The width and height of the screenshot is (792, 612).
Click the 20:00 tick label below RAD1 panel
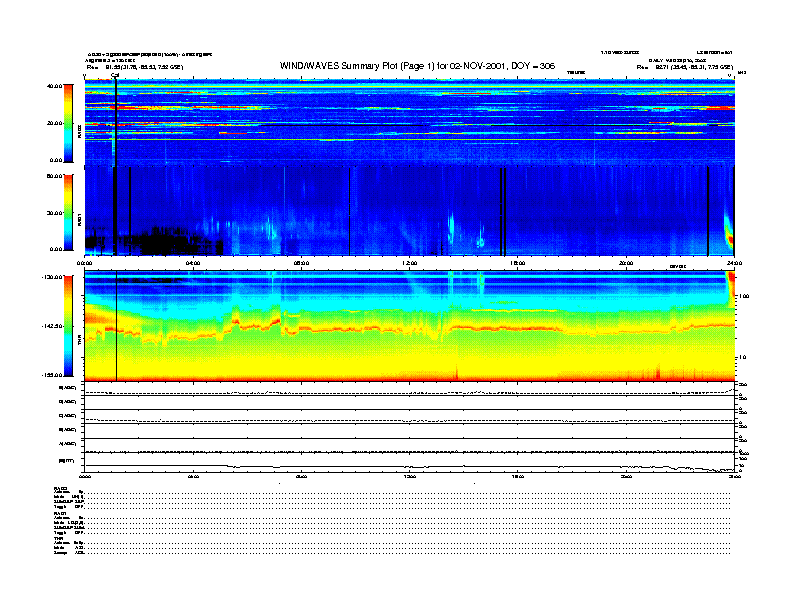(x=626, y=263)
